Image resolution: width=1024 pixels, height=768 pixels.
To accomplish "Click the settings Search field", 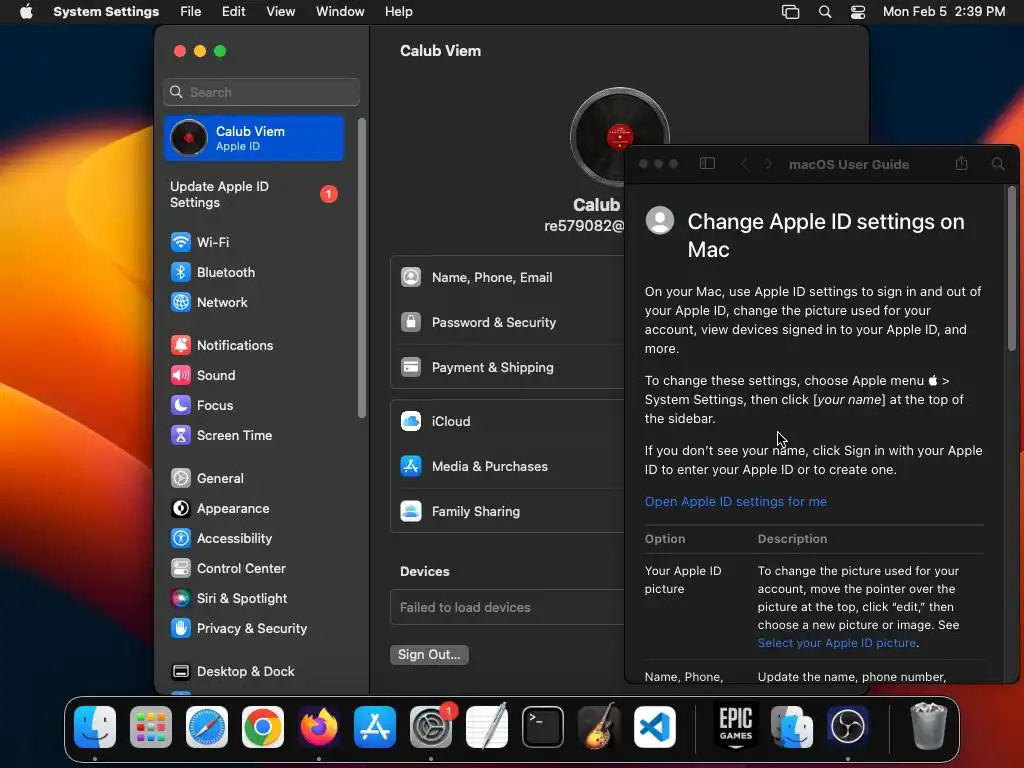I will pyautogui.click(x=261, y=92).
